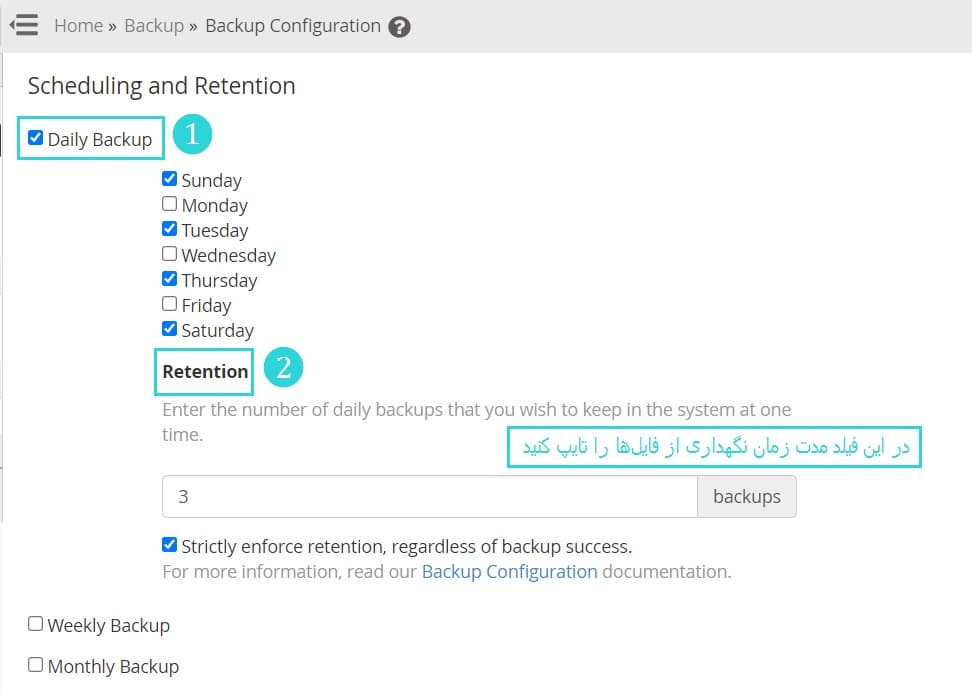Viewport: 972px width, 694px height.
Task: Enable the Monthly Backup checkbox
Action: click(x=35, y=664)
